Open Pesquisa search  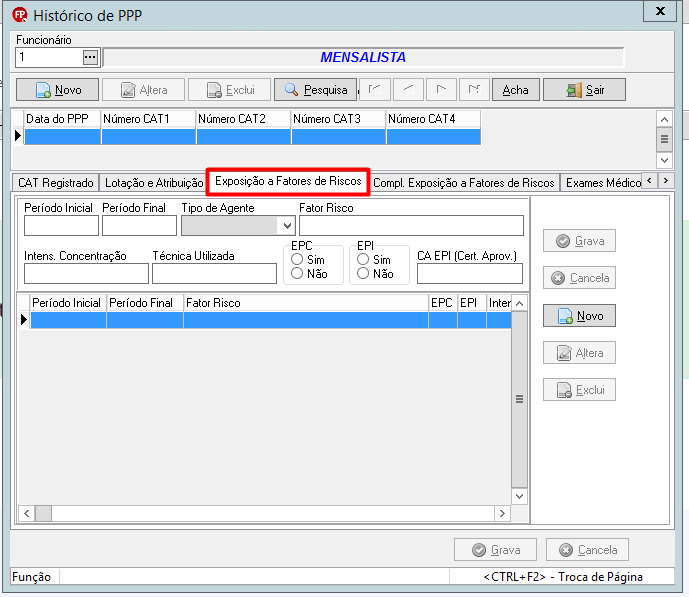(315, 90)
